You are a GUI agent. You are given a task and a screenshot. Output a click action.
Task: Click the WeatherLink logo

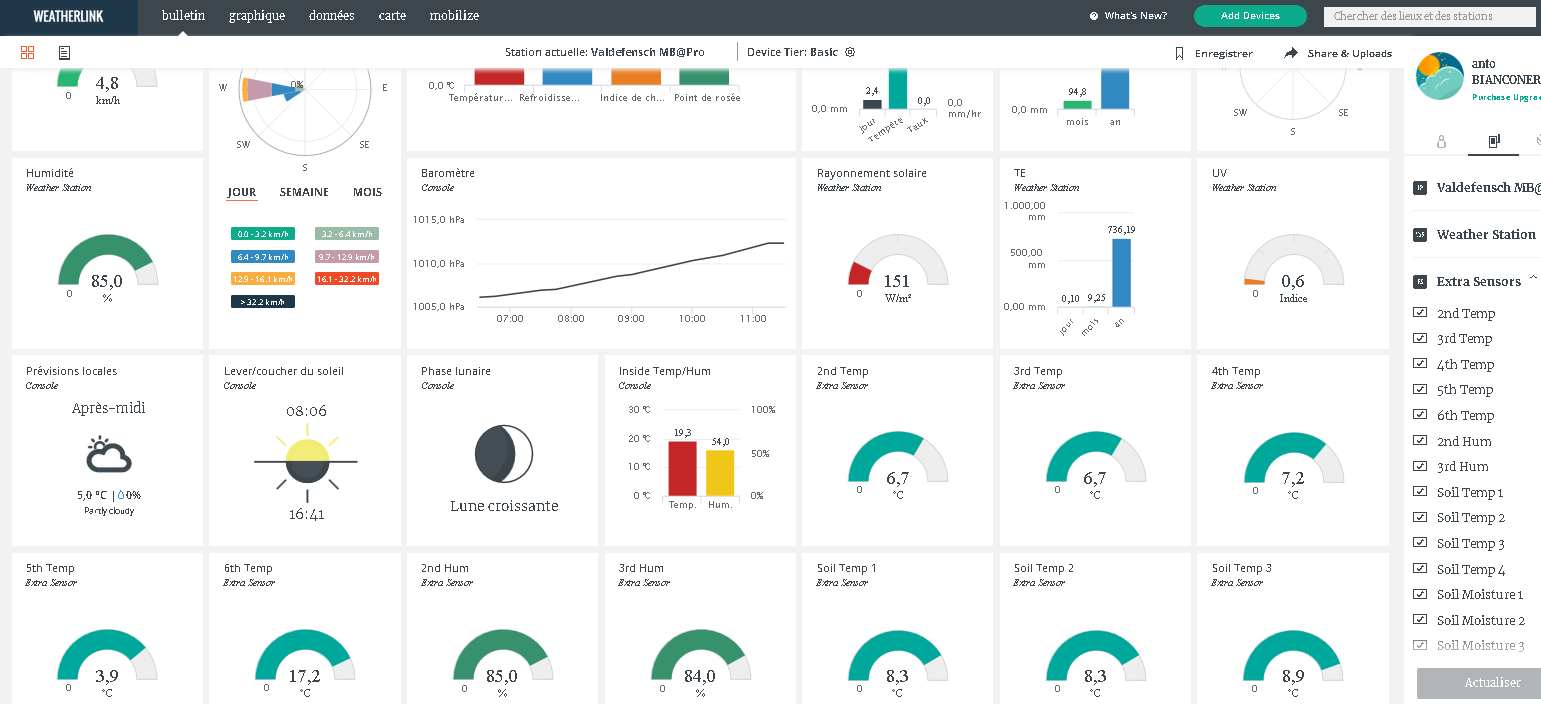(69, 16)
